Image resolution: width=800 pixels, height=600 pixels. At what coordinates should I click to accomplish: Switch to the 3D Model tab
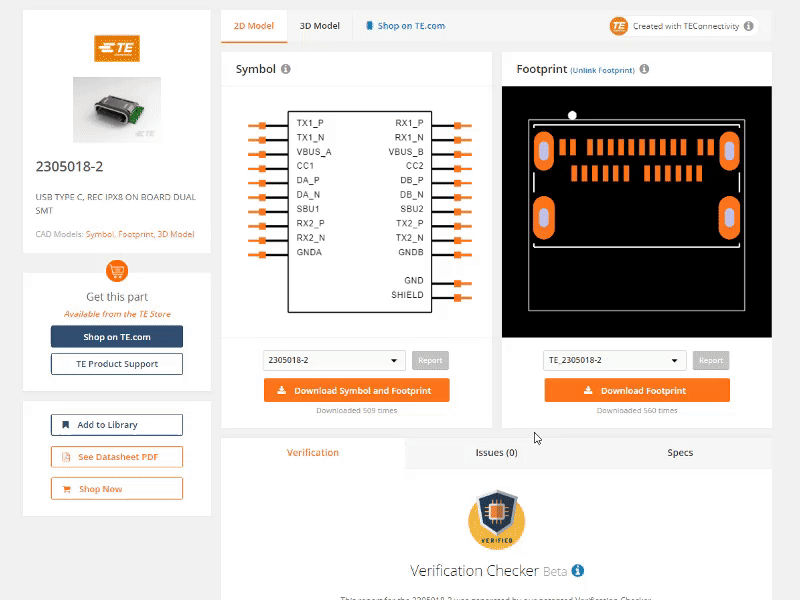[x=320, y=26]
